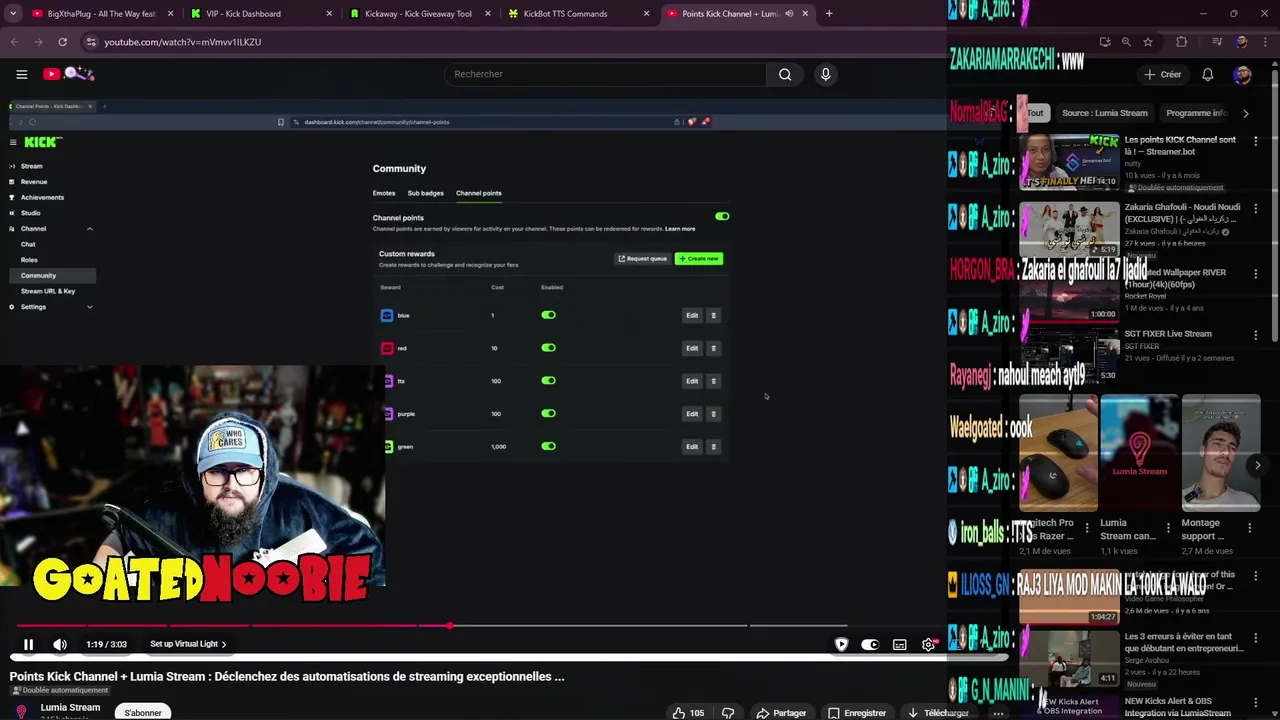Click the Enregistrer save button
The image size is (1280, 720).
pos(857,713)
